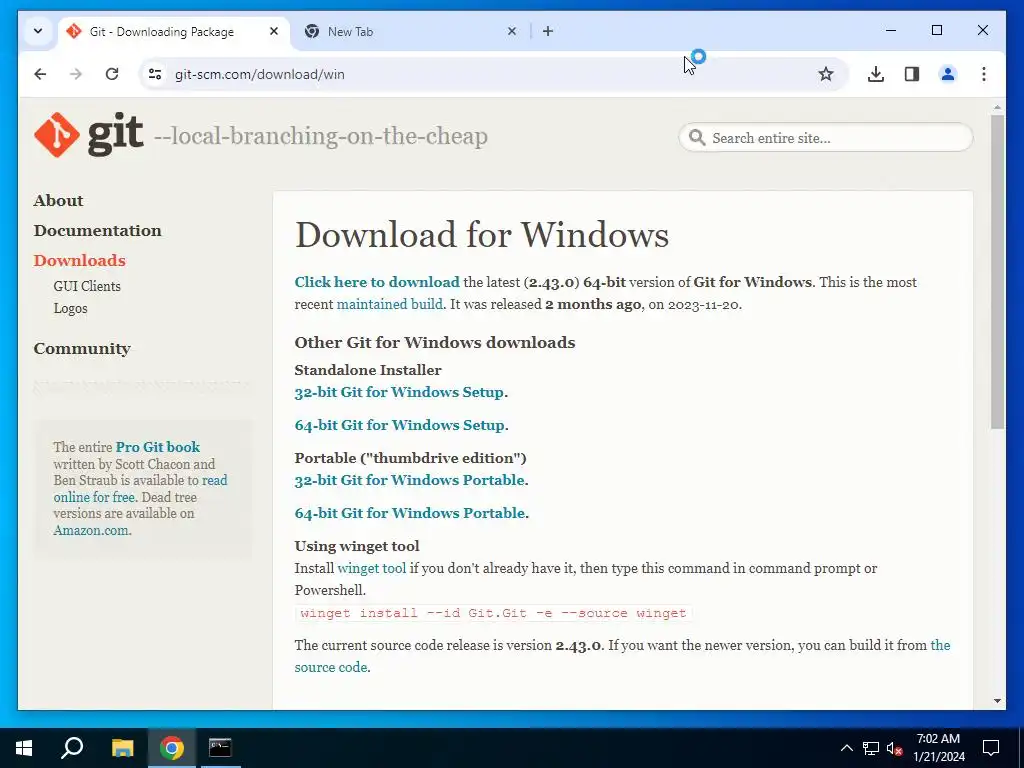Open the Downloads section
Screen dimensions: 1024x768
[x=80, y=260]
